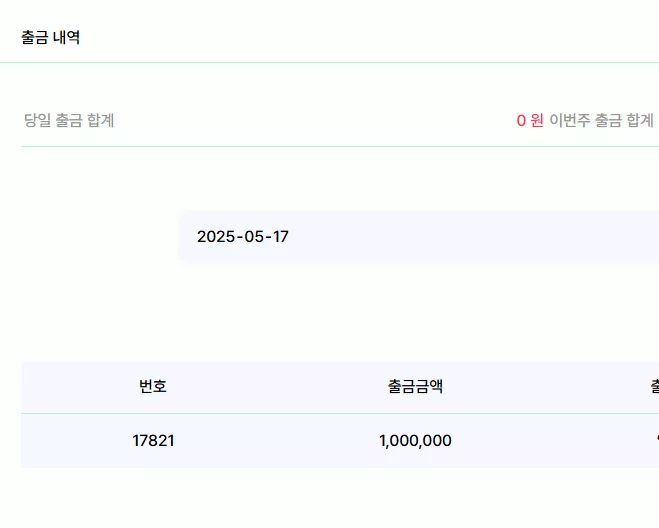Select the day 17 in the date field
659x528 pixels.
(x=280, y=237)
